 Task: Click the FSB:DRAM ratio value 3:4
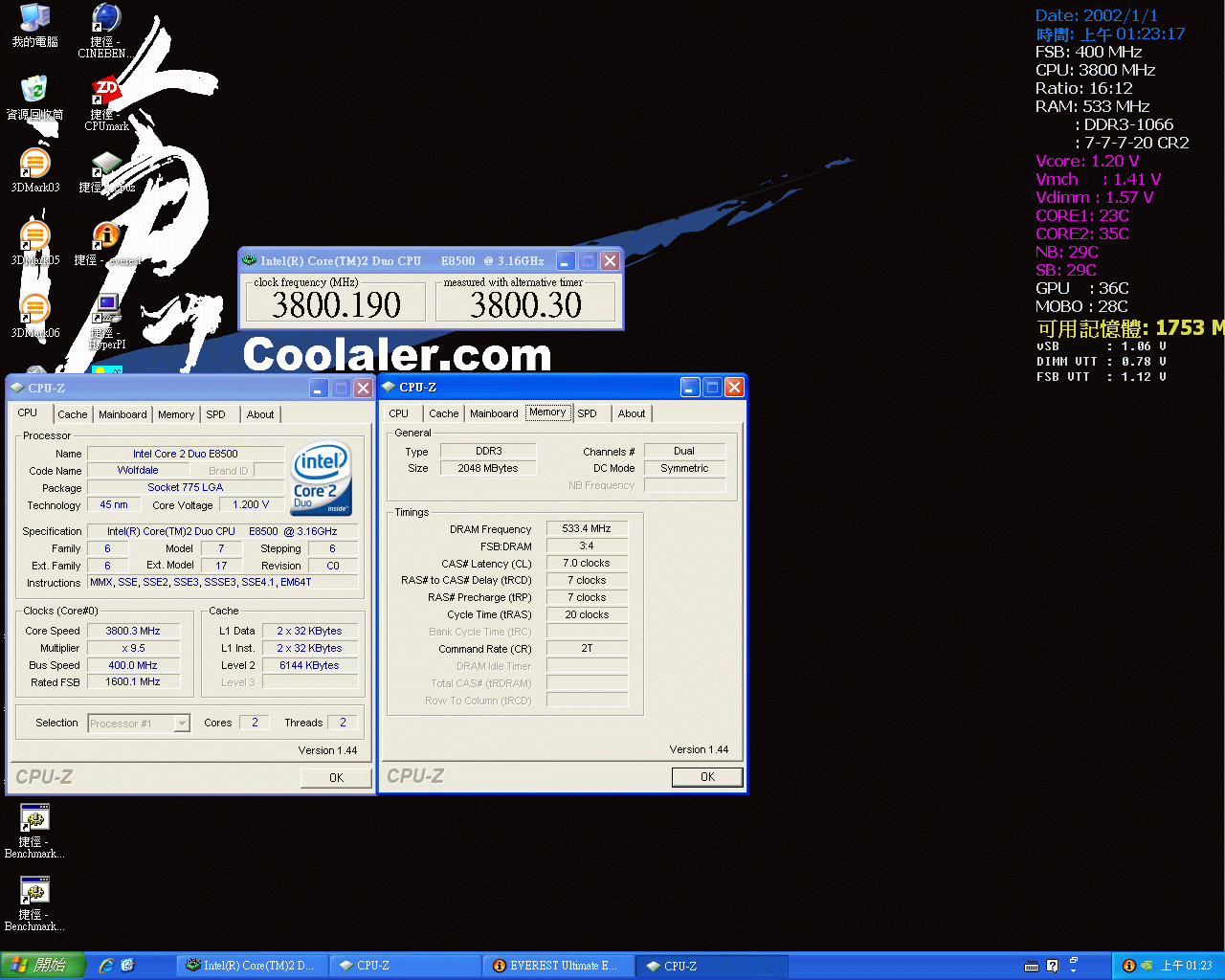click(587, 546)
